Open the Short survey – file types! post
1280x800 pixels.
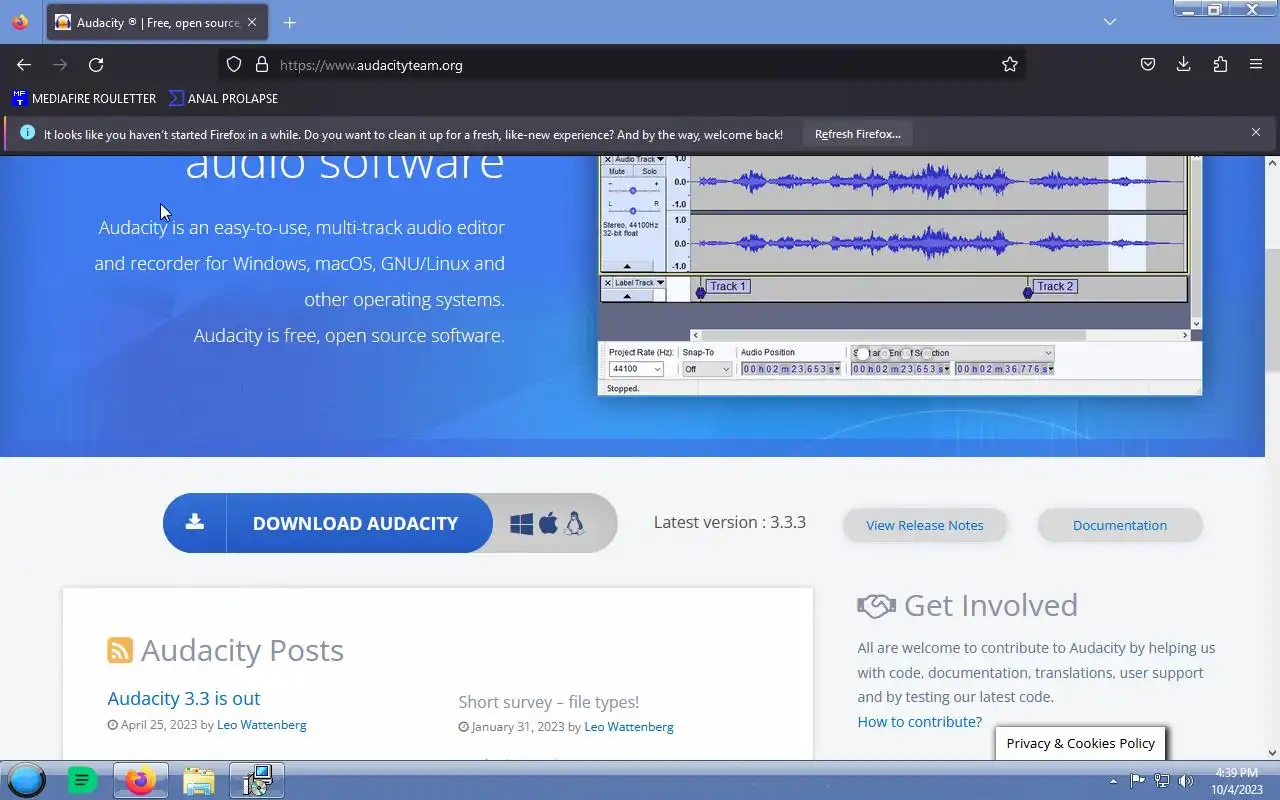click(548, 702)
